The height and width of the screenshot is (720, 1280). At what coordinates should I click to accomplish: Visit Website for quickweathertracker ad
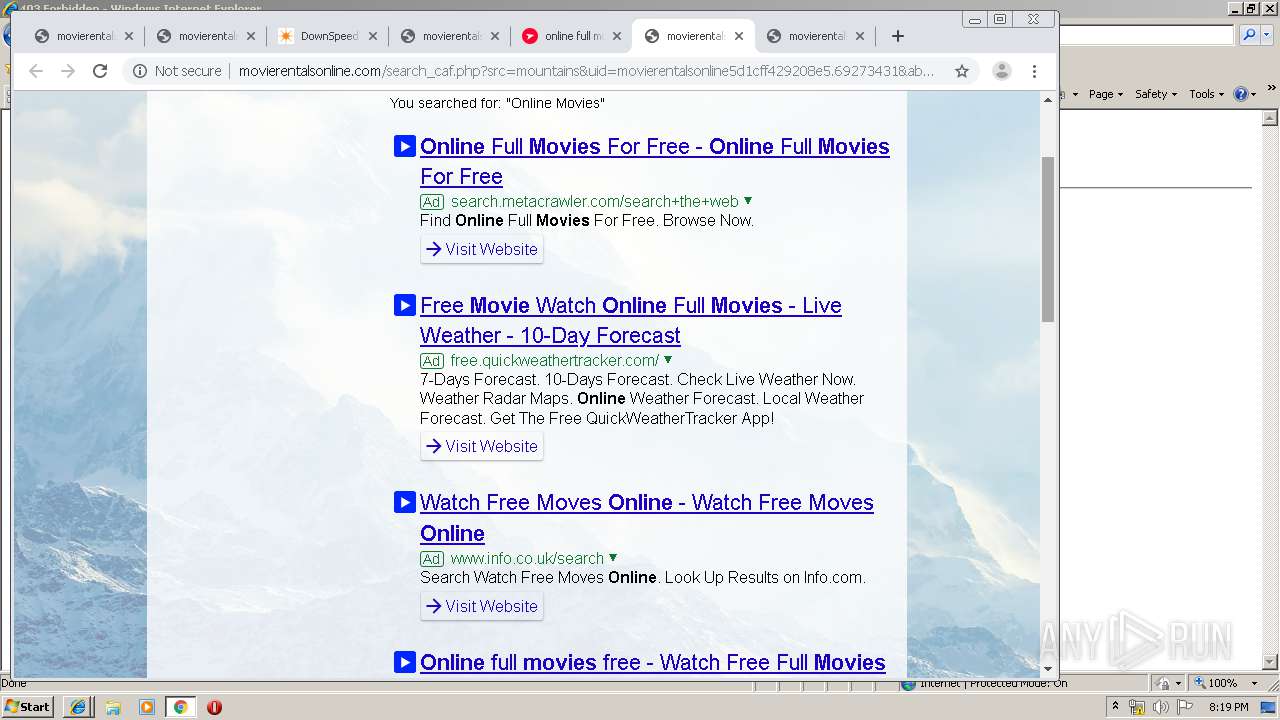point(482,446)
